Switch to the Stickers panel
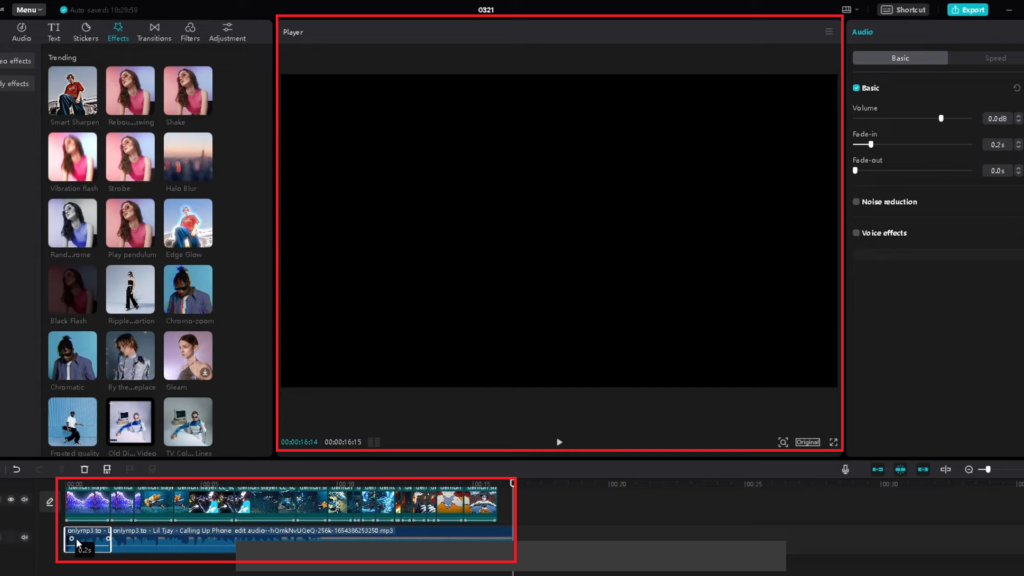This screenshot has width=1024, height=576. 85,30
